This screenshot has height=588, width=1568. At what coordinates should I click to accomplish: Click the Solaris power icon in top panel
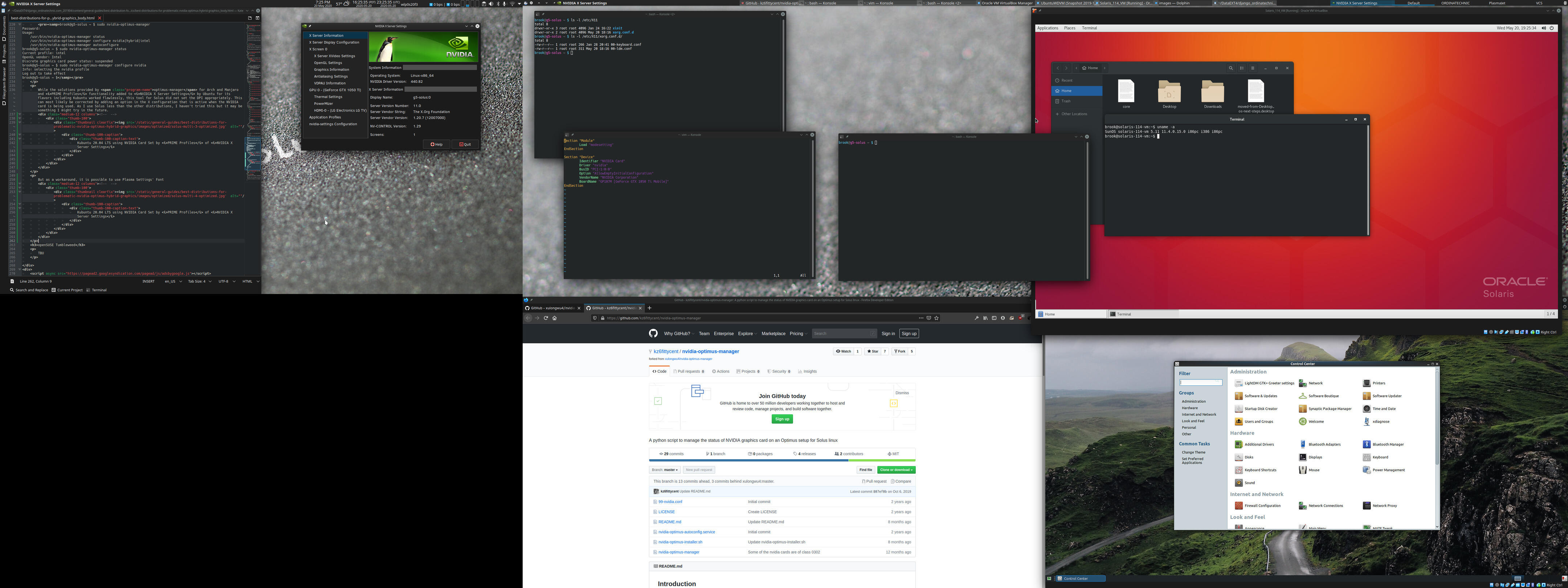[1552, 28]
